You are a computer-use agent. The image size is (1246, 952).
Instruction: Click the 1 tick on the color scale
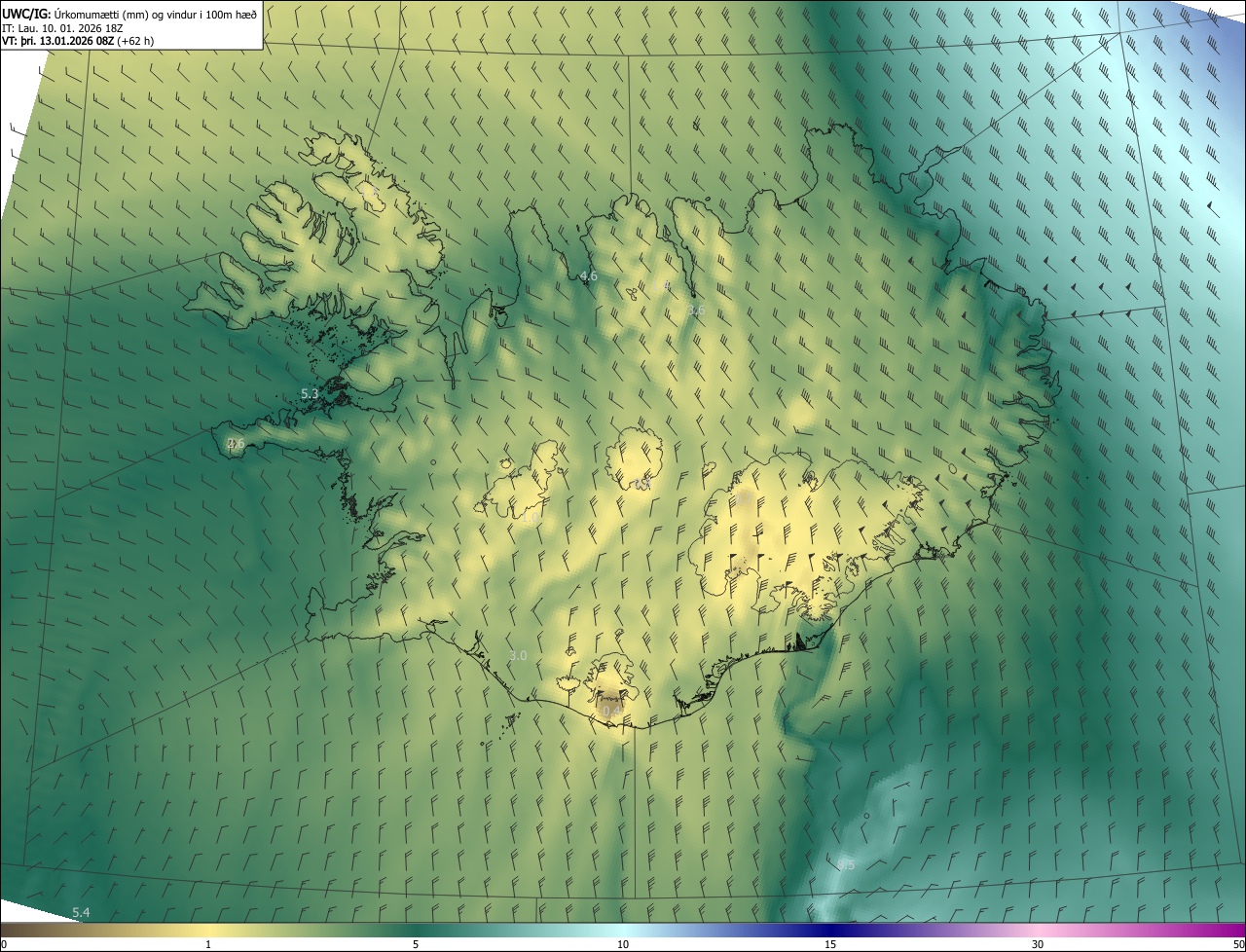(208, 944)
